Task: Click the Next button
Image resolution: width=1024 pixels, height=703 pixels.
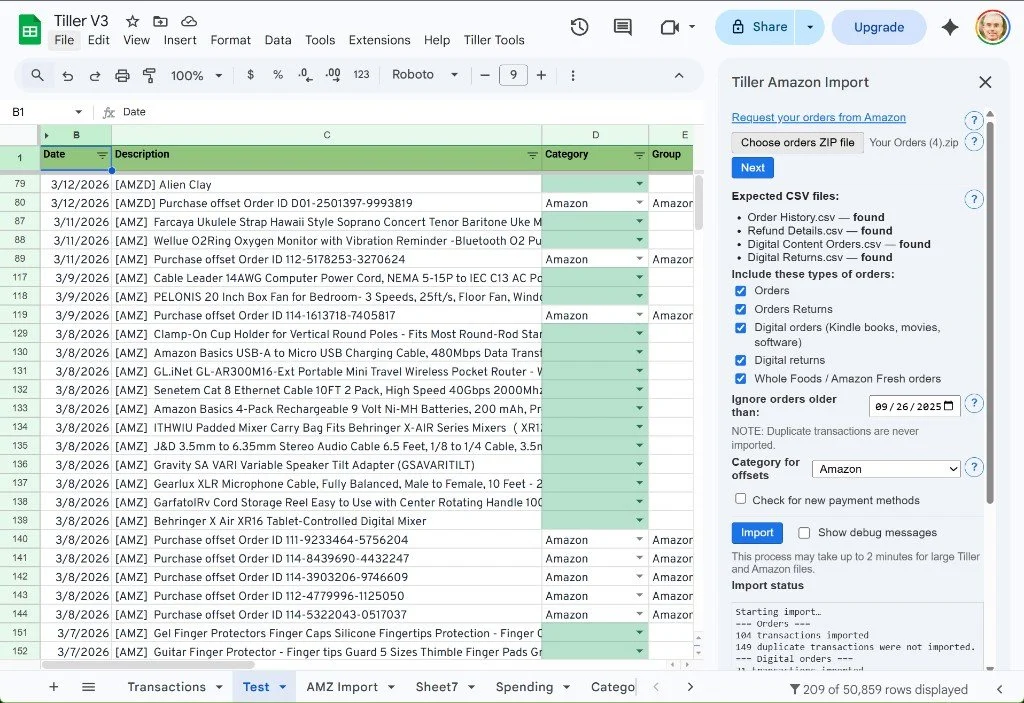Action: click(x=752, y=168)
